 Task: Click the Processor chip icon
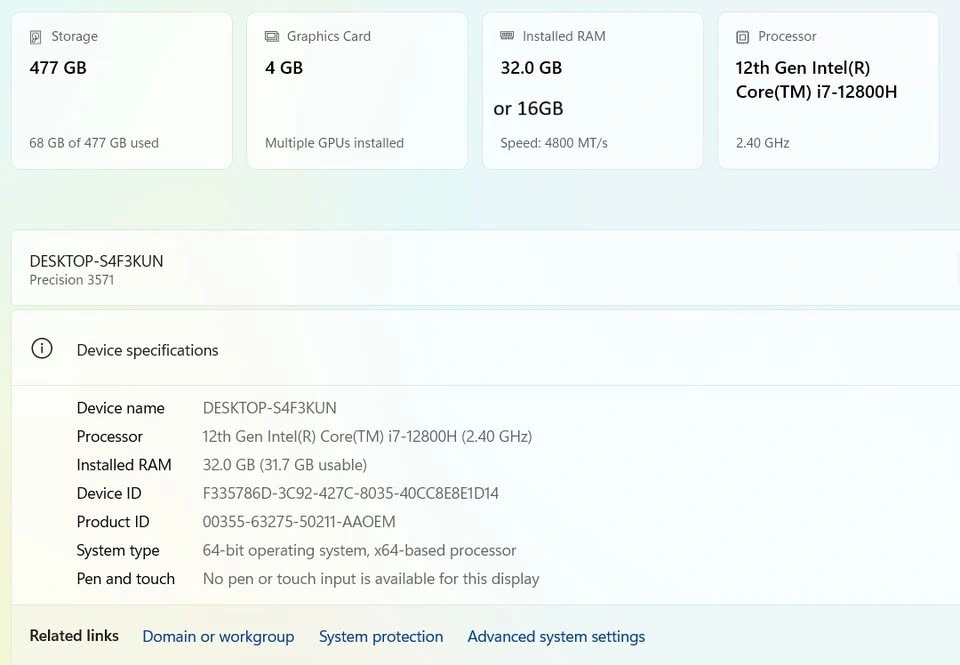(742, 37)
